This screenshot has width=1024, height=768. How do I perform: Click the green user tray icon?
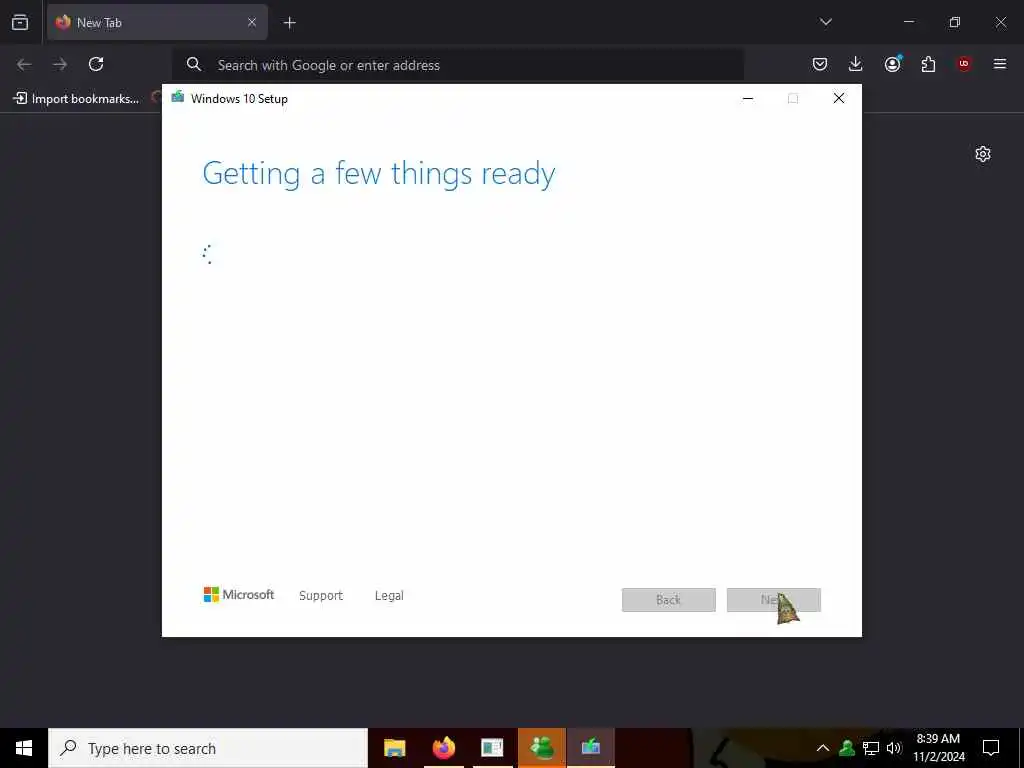pyautogui.click(x=847, y=748)
